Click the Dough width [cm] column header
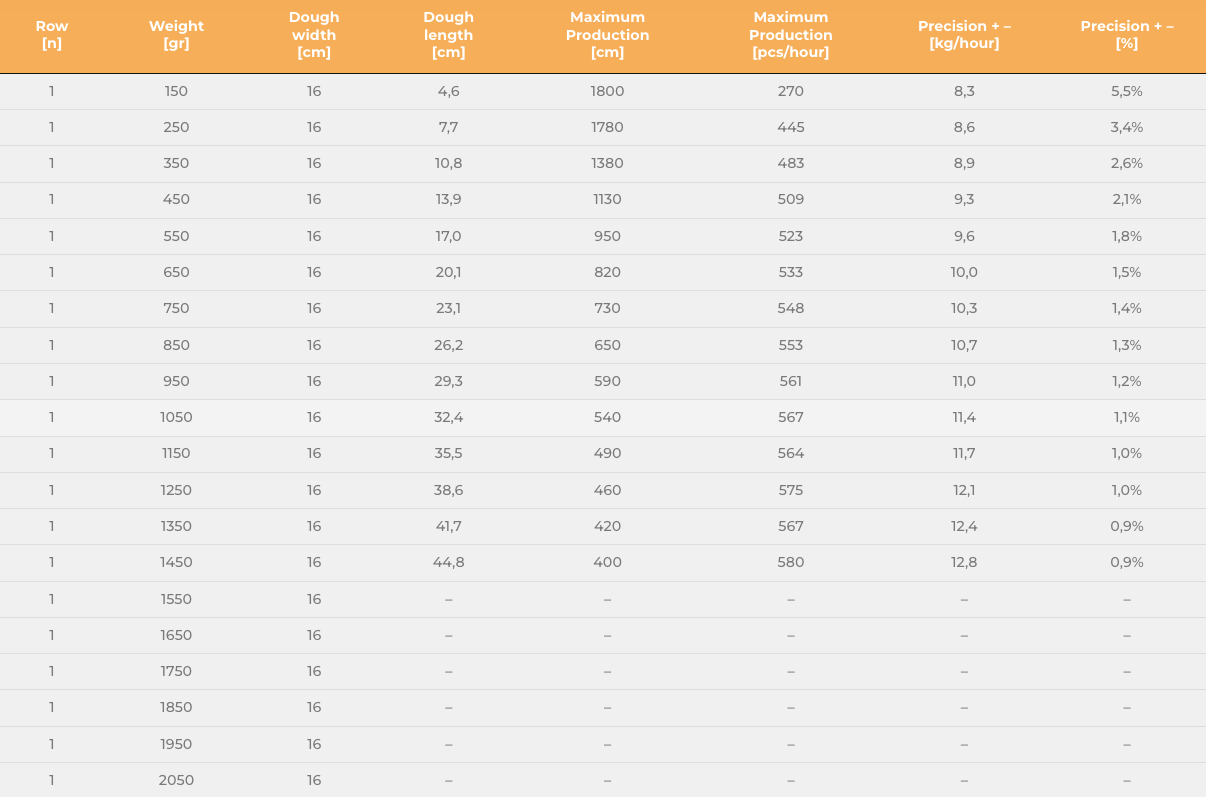The height and width of the screenshot is (797, 1206). (314, 35)
